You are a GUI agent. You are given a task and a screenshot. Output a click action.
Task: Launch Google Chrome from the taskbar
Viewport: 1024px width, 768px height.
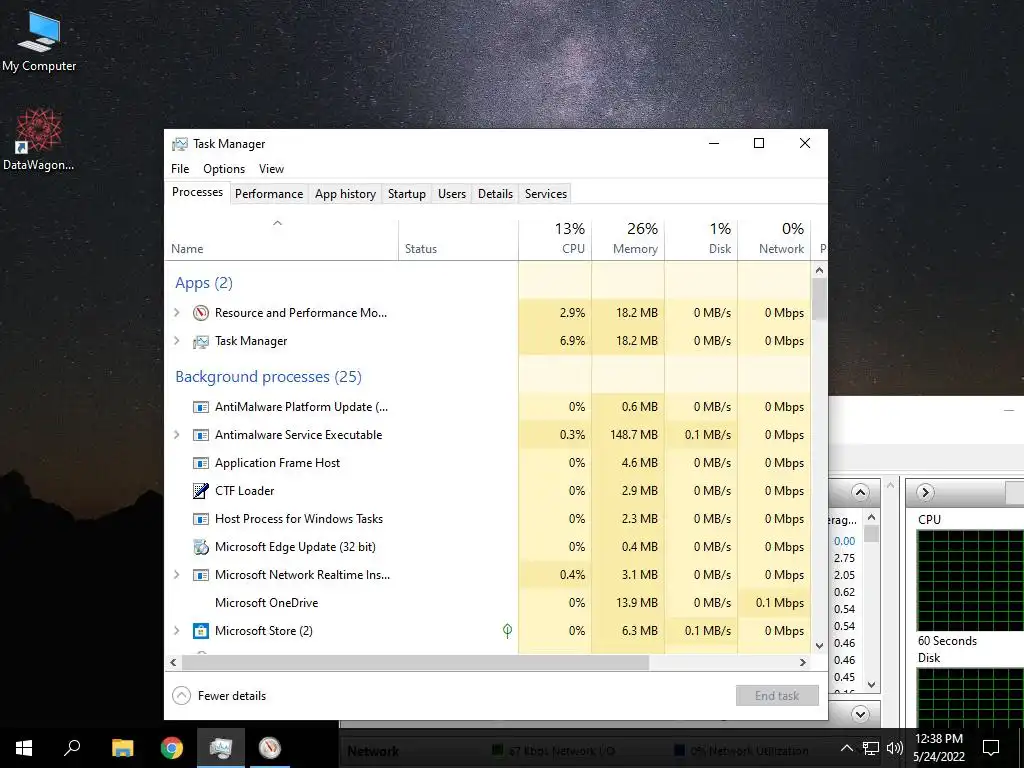point(172,748)
